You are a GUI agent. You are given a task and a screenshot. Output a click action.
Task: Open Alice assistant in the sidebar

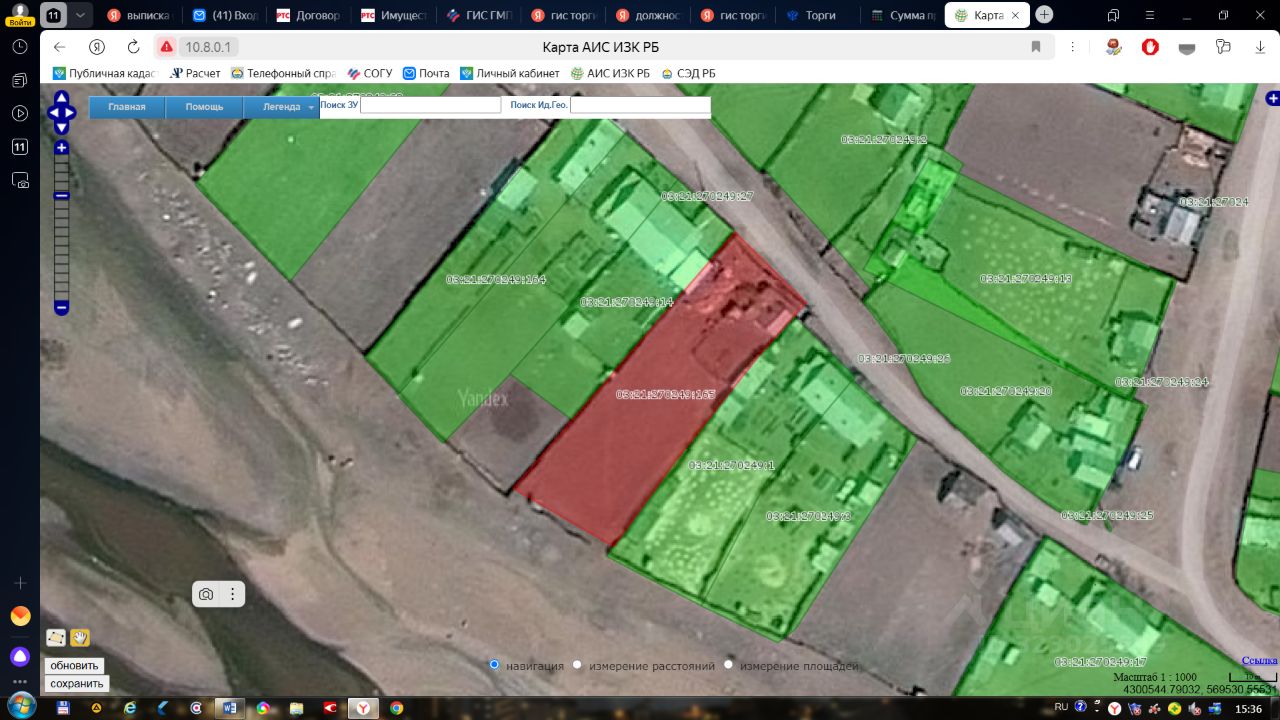point(20,656)
